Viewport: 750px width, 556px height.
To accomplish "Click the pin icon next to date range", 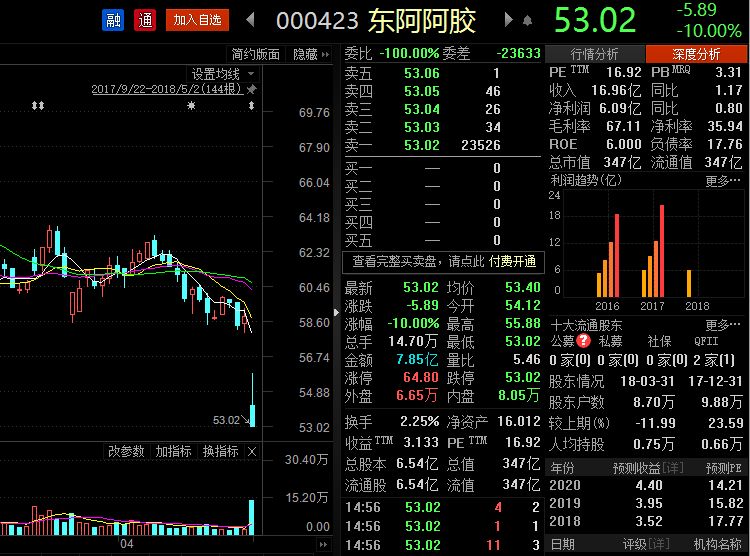I will coord(251,89).
